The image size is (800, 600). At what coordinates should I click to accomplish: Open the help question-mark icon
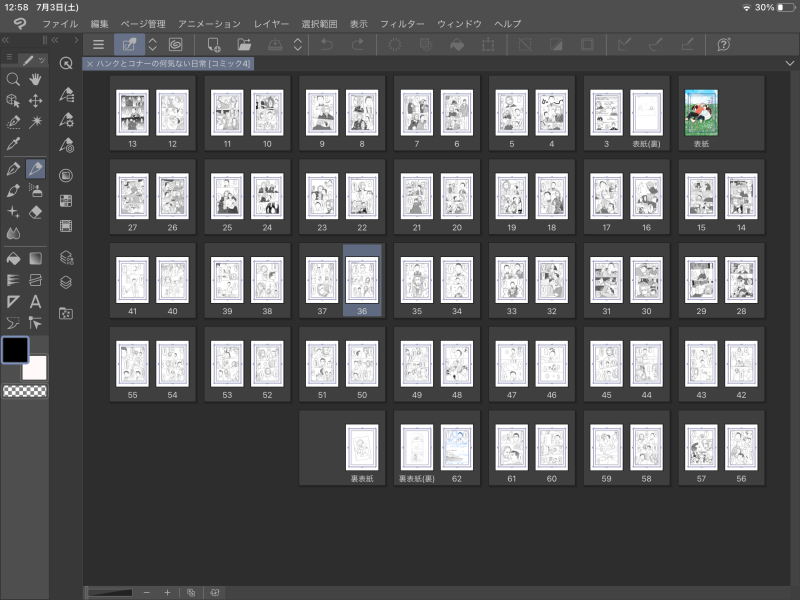pyautogui.click(x=723, y=45)
